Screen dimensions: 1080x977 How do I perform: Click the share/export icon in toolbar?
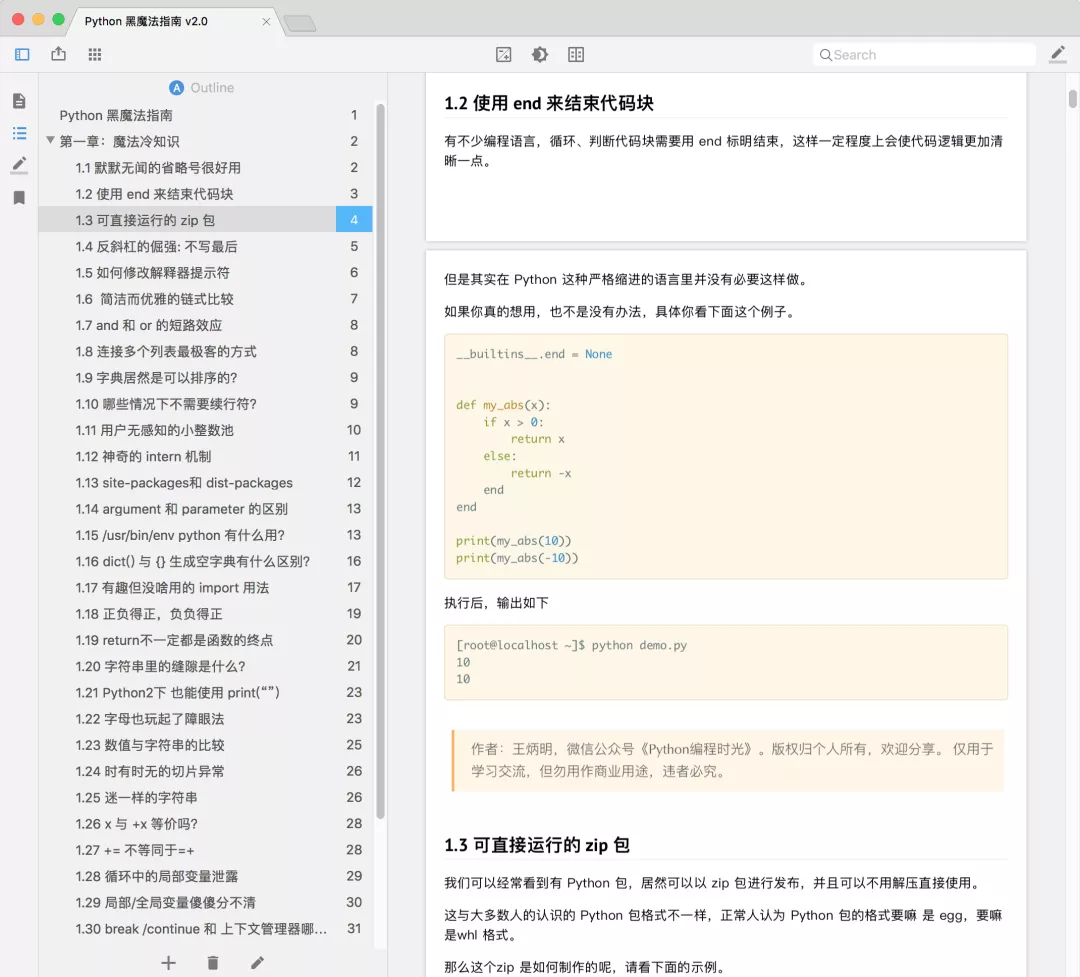pos(58,55)
